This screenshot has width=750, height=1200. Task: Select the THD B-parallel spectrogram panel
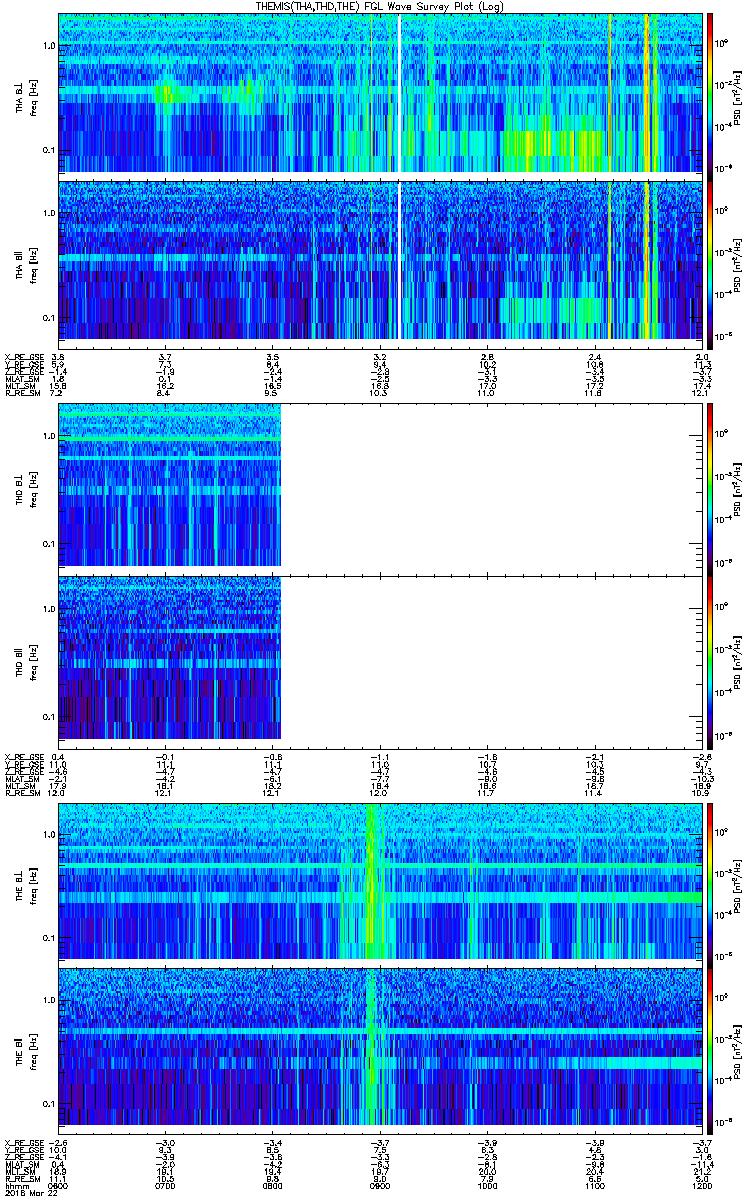380,661
